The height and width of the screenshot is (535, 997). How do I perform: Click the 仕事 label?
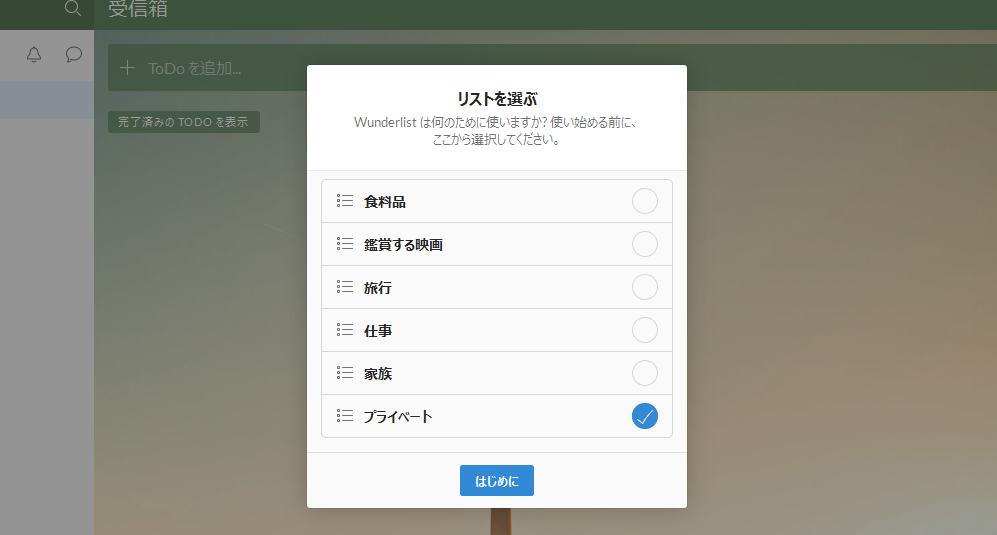[378, 330]
